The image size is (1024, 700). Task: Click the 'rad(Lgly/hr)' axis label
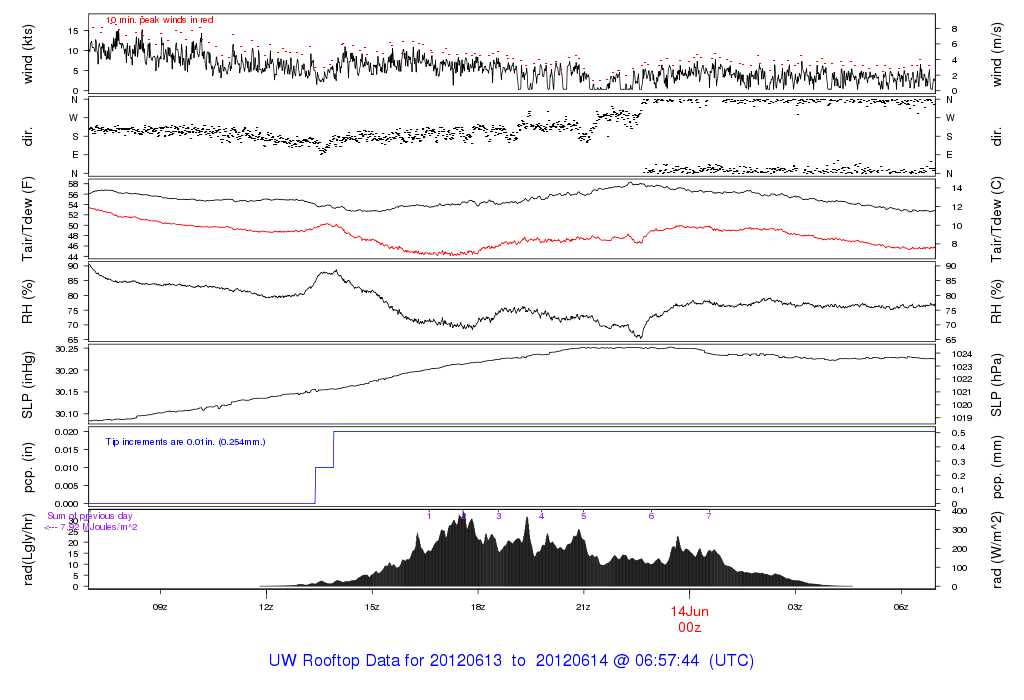tap(27, 549)
